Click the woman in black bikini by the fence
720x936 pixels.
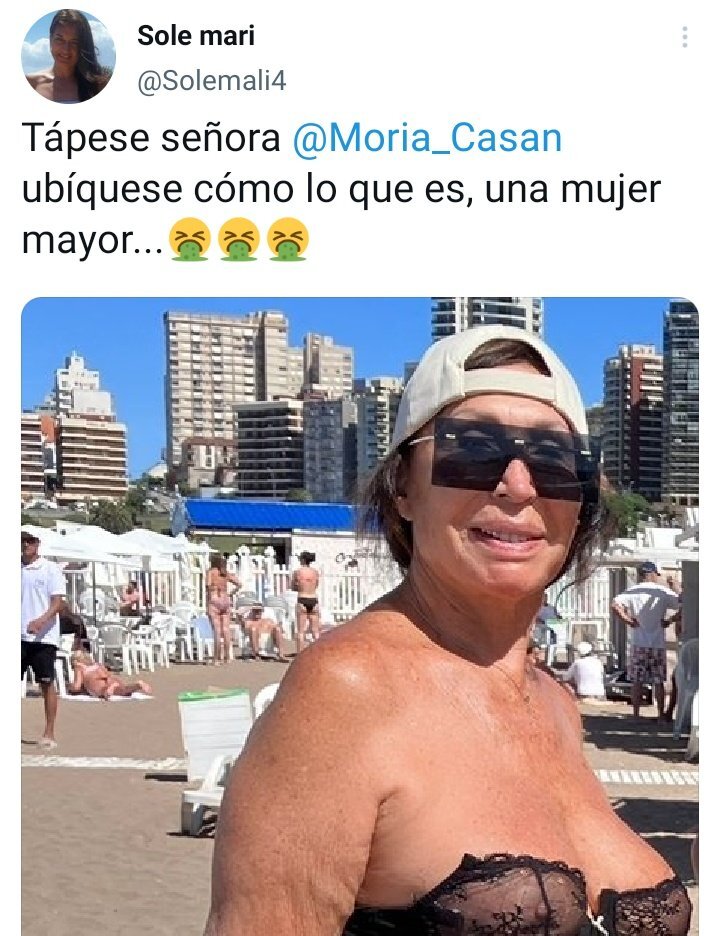click(x=307, y=601)
